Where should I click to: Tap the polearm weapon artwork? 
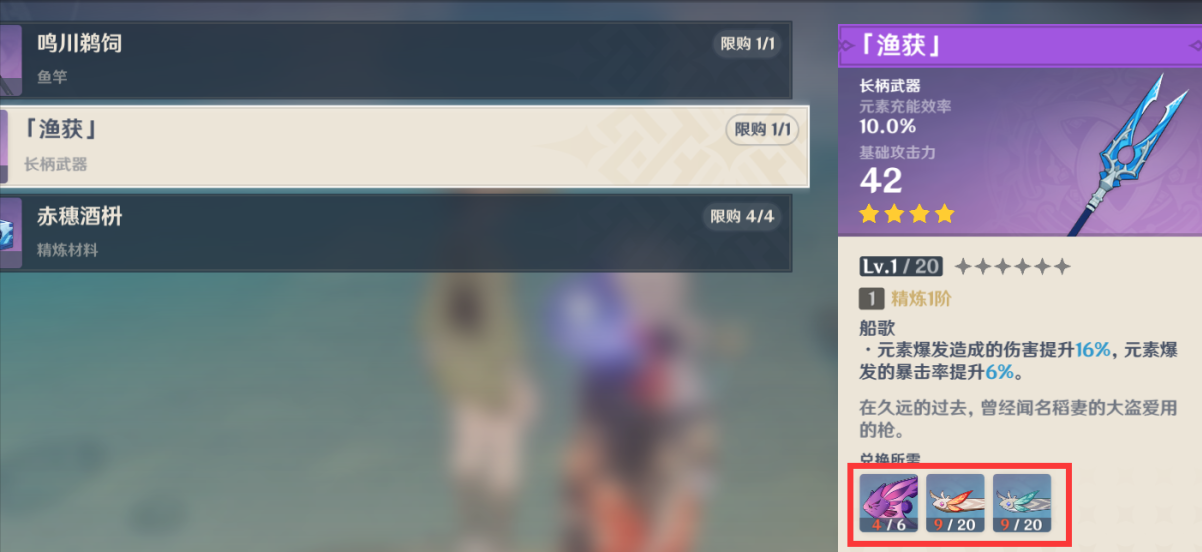click(x=1129, y=153)
